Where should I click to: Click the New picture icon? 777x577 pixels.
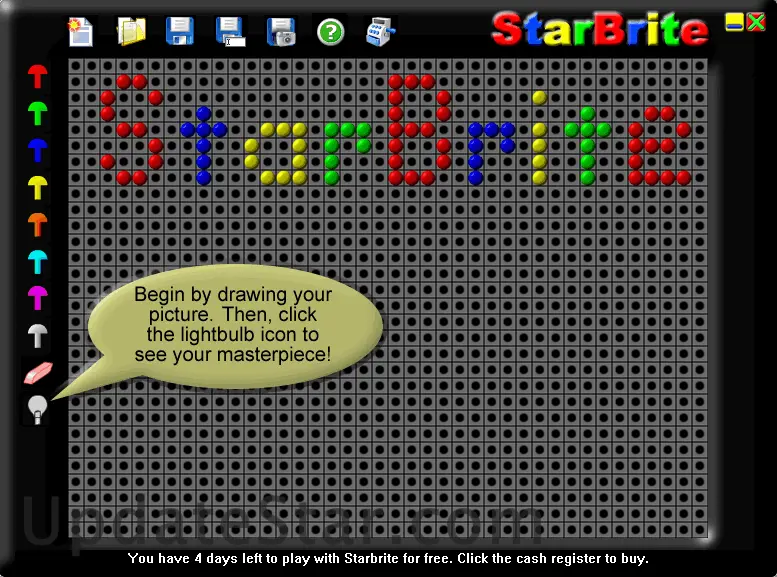pos(81,32)
